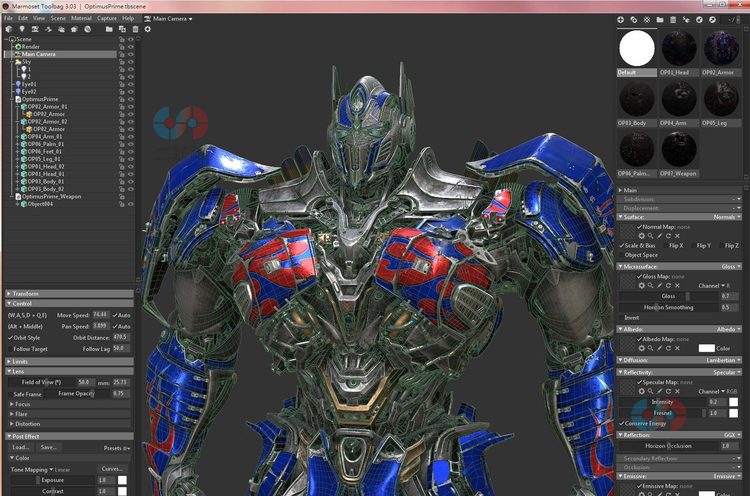This screenshot has width=750, height=496.
Task: Click the first cube icon in the scene toolbar
Action: point(9,29)
